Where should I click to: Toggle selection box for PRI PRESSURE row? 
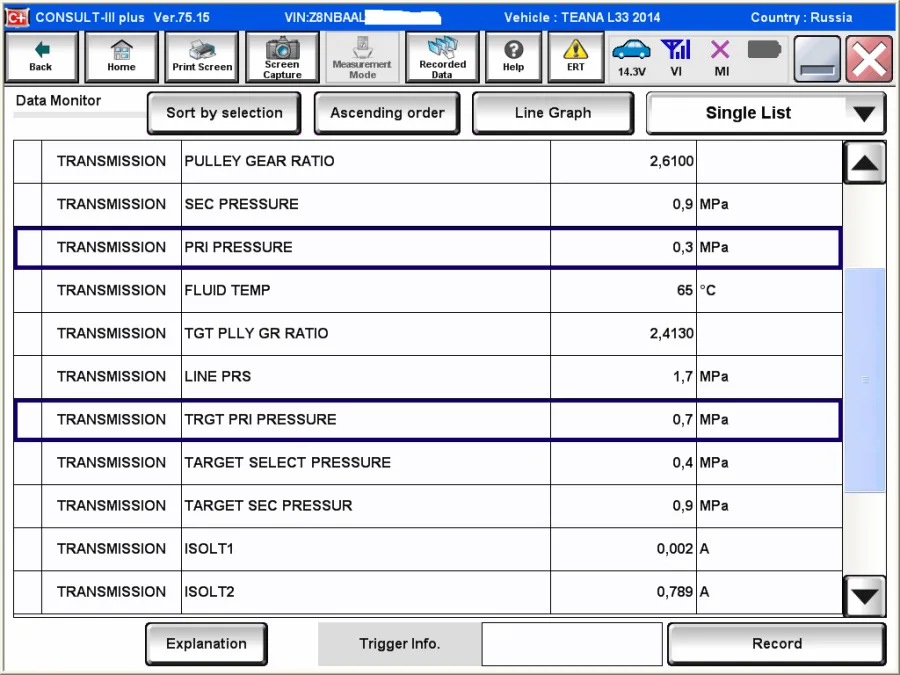[28, 247]
